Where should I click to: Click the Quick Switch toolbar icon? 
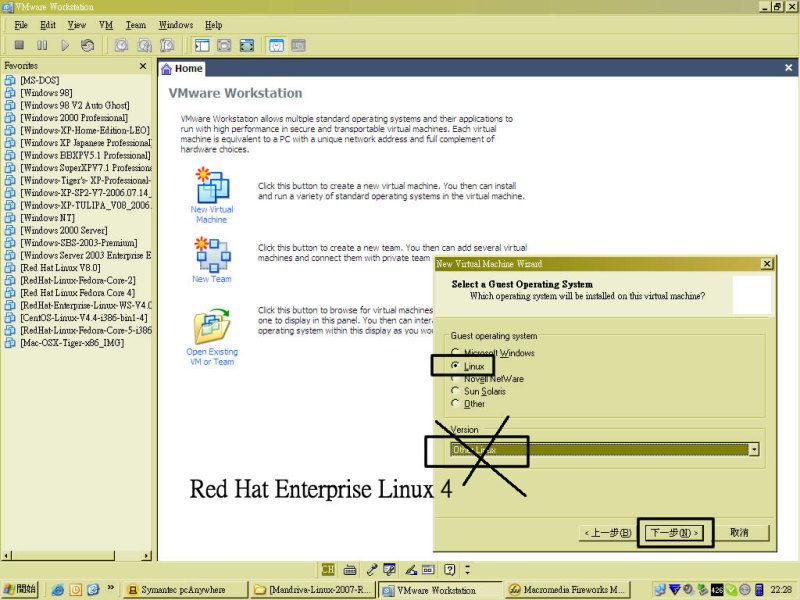(x=224, y=45)
